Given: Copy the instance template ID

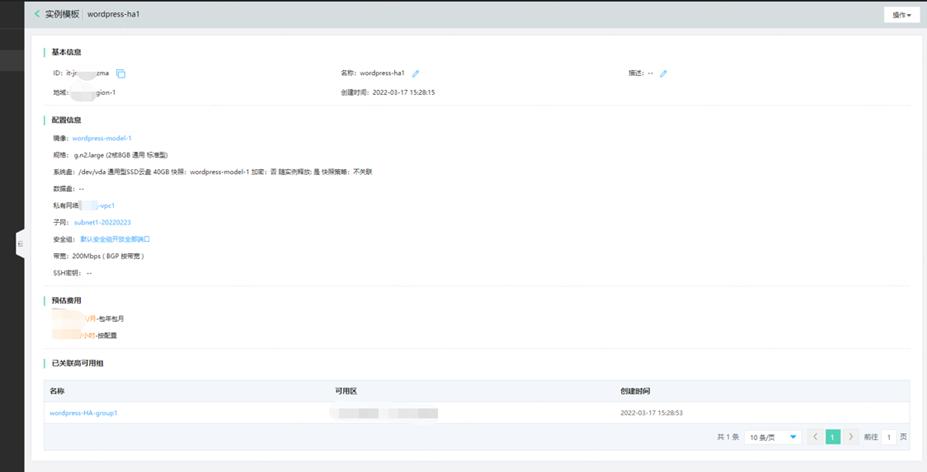Looking at the screenshot, I should 121,73.
